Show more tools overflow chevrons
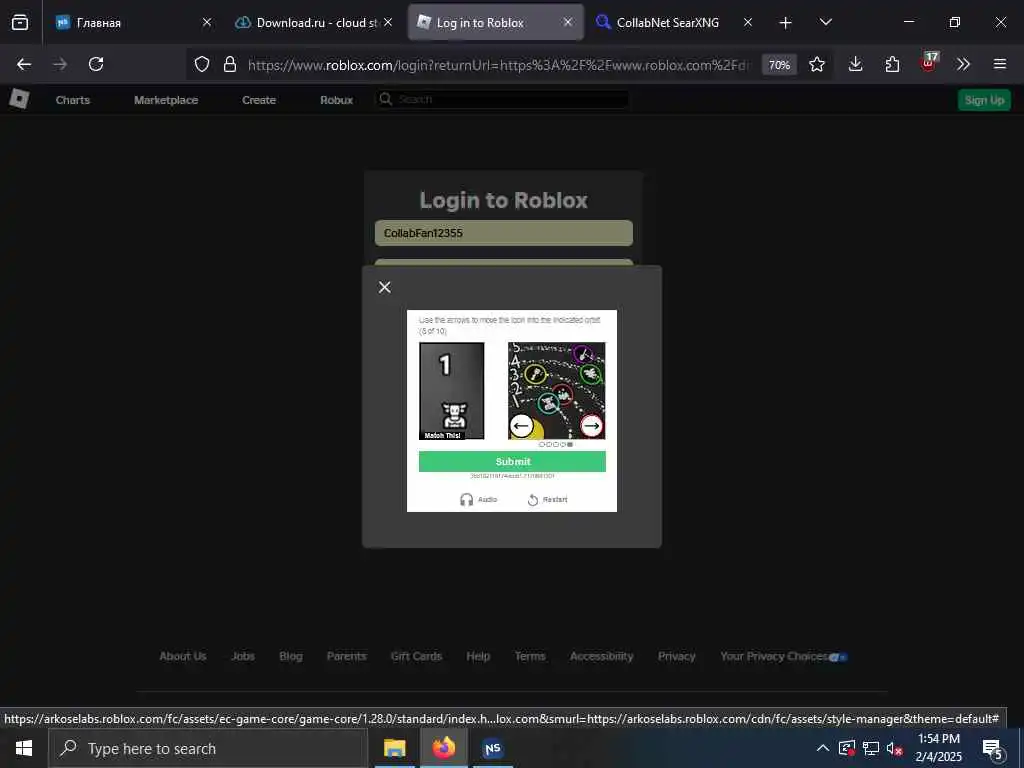Screen dimensions: 1024x768 tap(963, 64)
